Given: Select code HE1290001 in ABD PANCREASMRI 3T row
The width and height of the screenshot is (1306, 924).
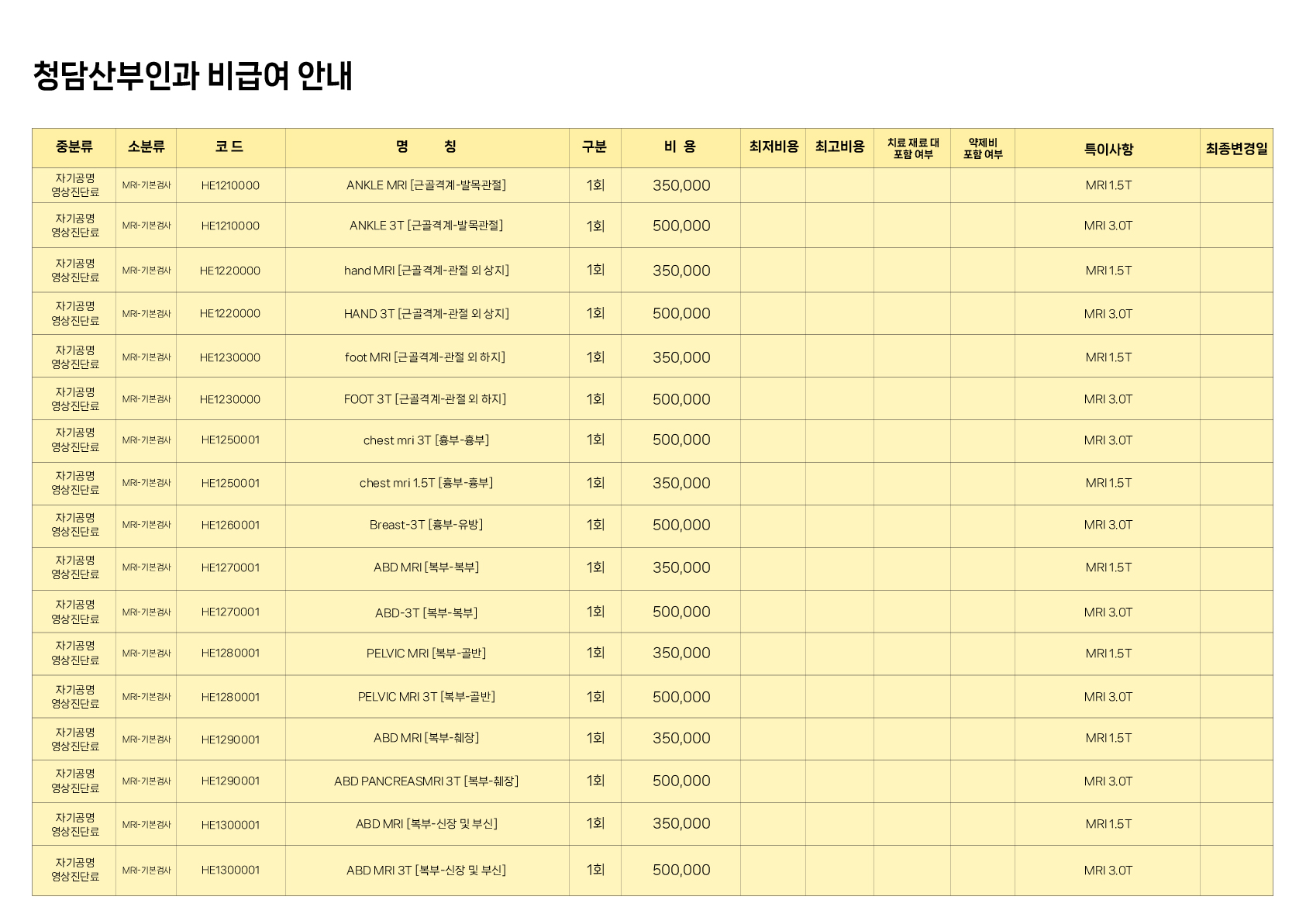Looking at the screenshot, I should pos(230,781).
